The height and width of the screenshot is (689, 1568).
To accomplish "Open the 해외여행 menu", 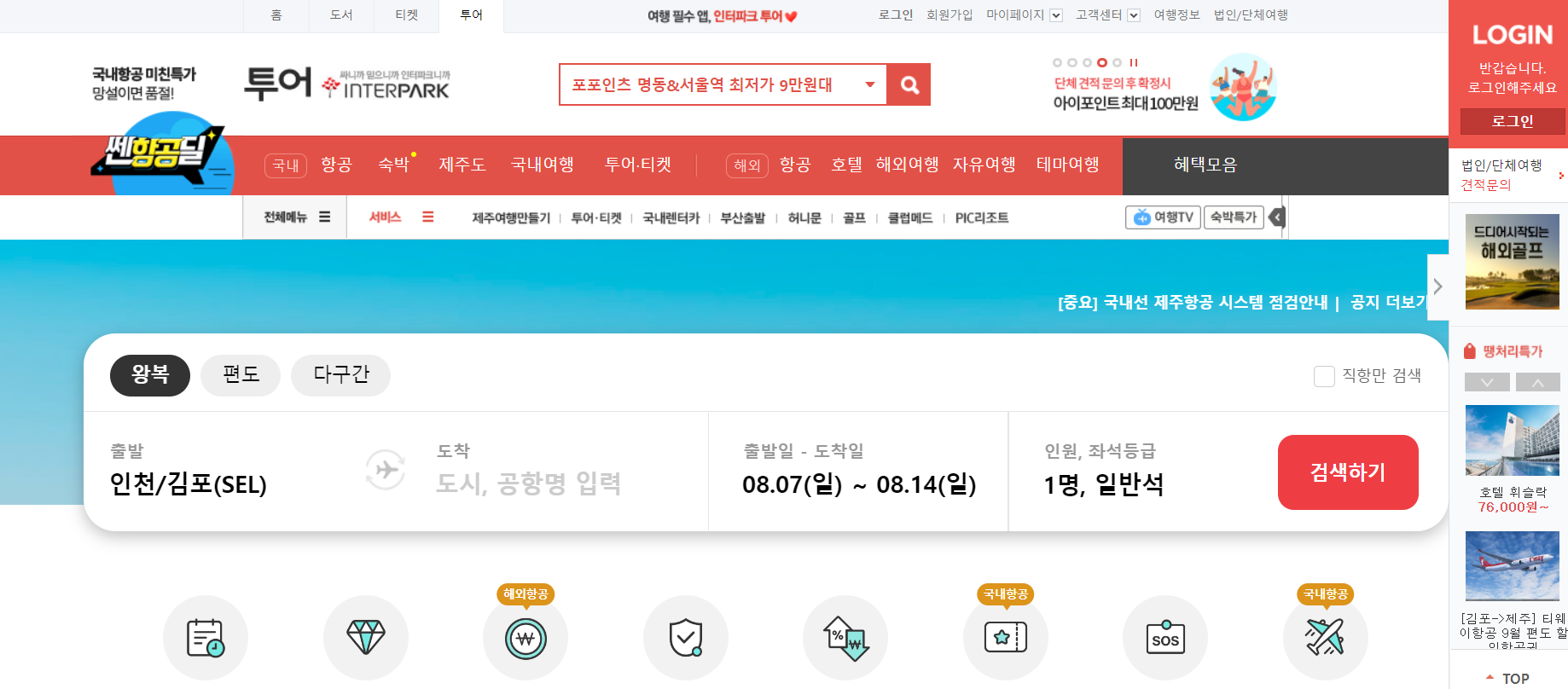I will coord(907,165).
